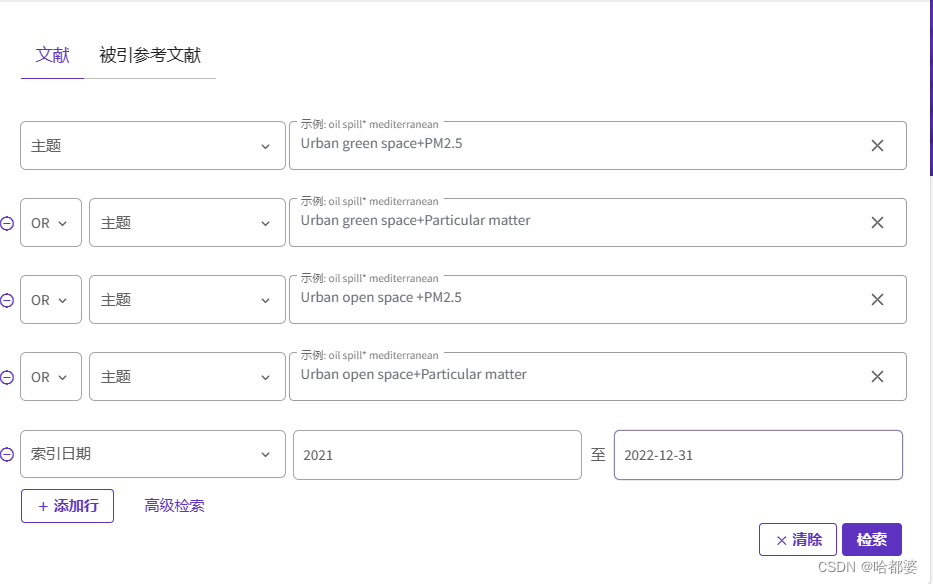This screenshot has width=933, height=584.
Task: Switch to the 文献 tab
Action: (52, 55)
